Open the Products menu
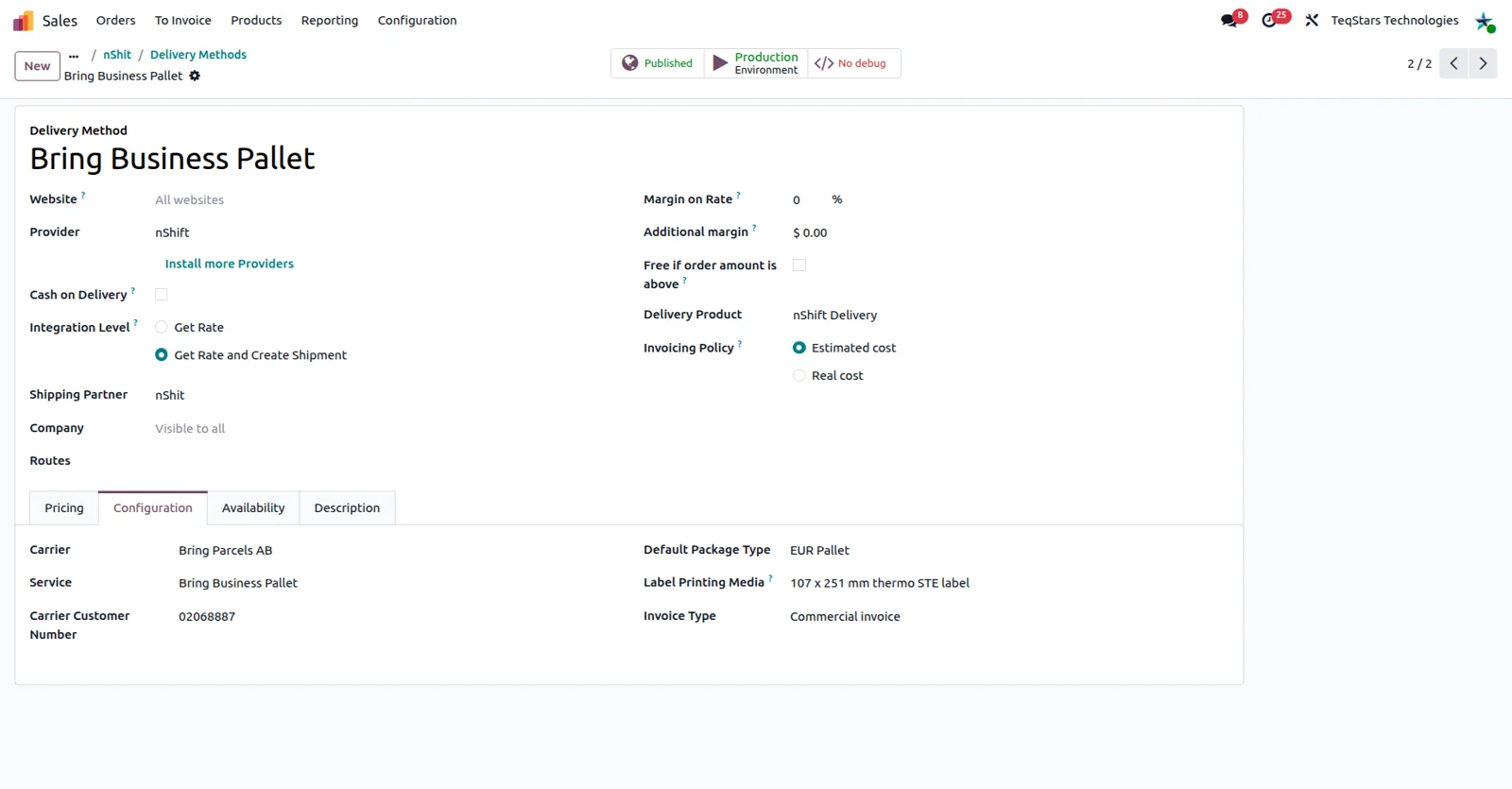 256,21
